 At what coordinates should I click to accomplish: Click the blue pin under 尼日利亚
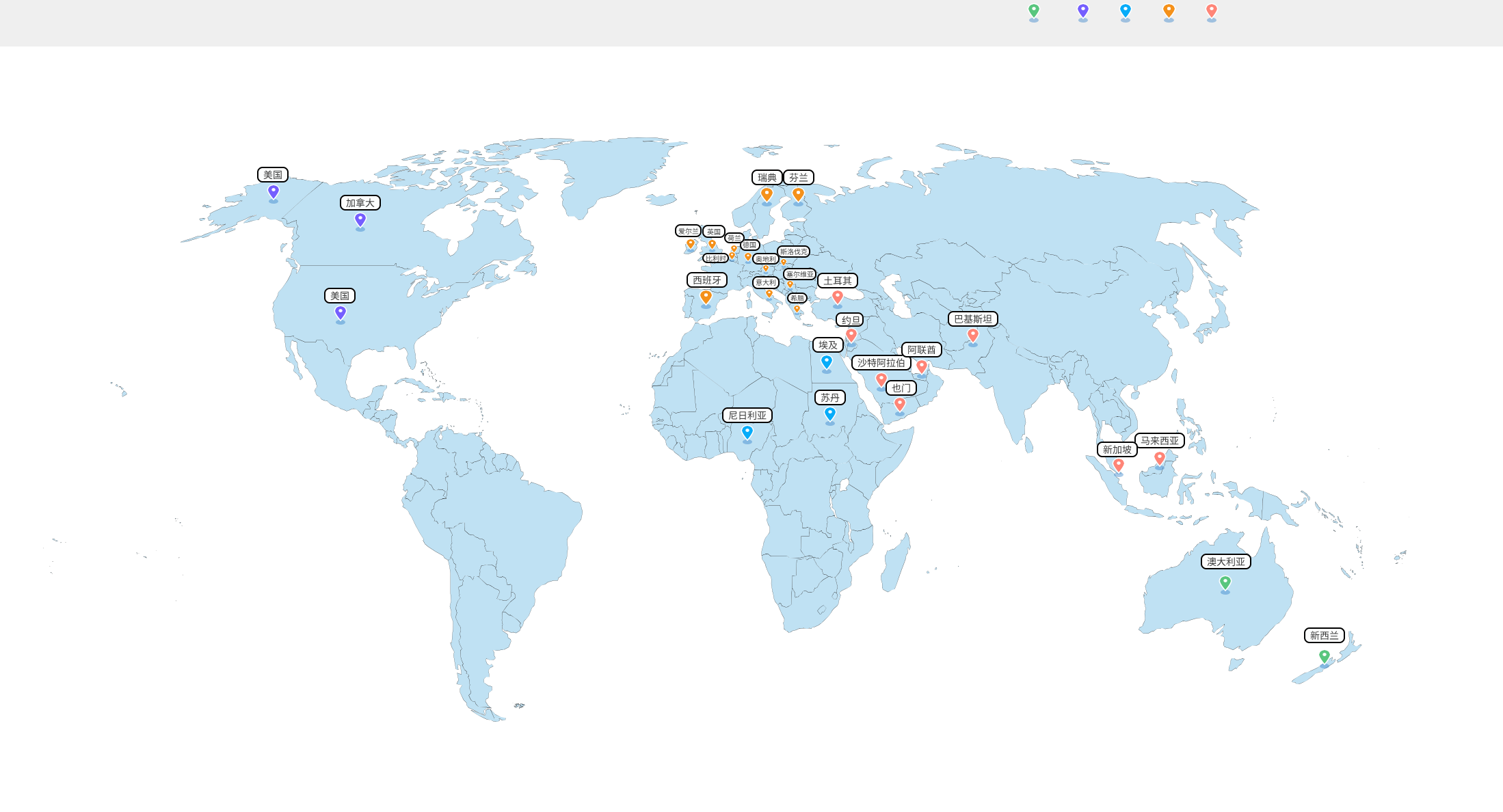pyautogui.click(x=747, y=433)
